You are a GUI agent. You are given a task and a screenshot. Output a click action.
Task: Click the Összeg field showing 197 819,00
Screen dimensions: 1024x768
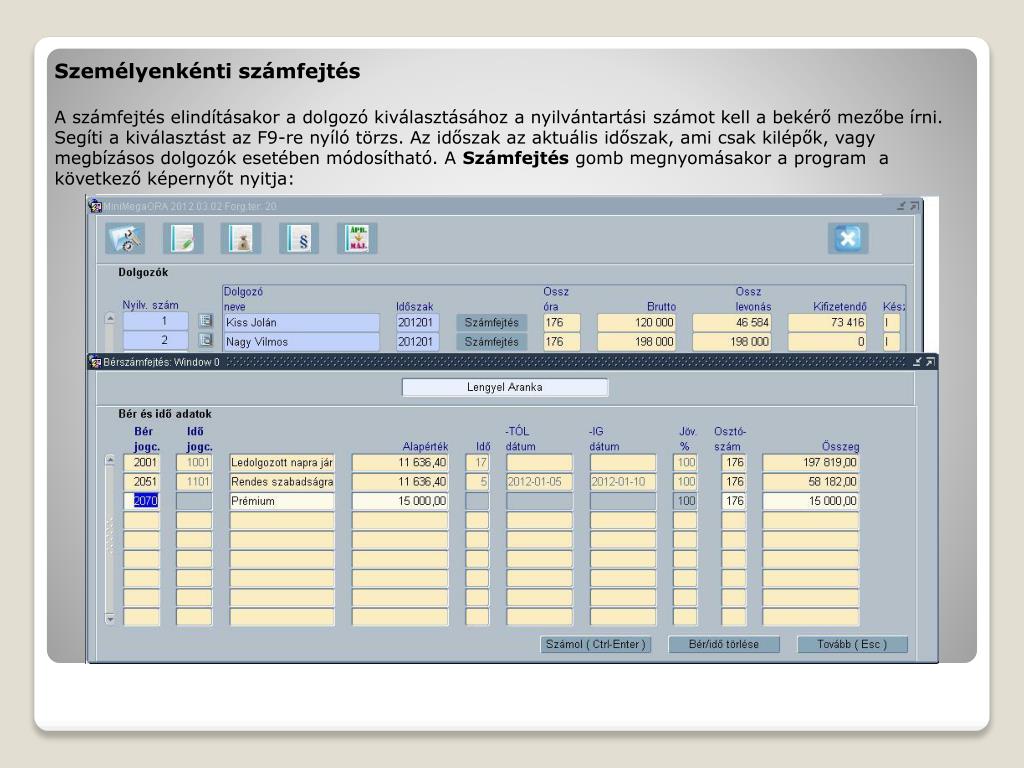[x=811, y=463]
